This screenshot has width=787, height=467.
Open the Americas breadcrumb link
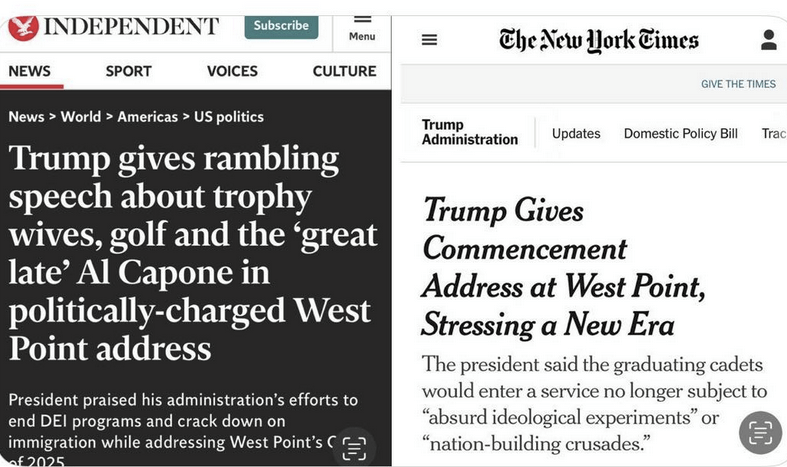[147, 116]
